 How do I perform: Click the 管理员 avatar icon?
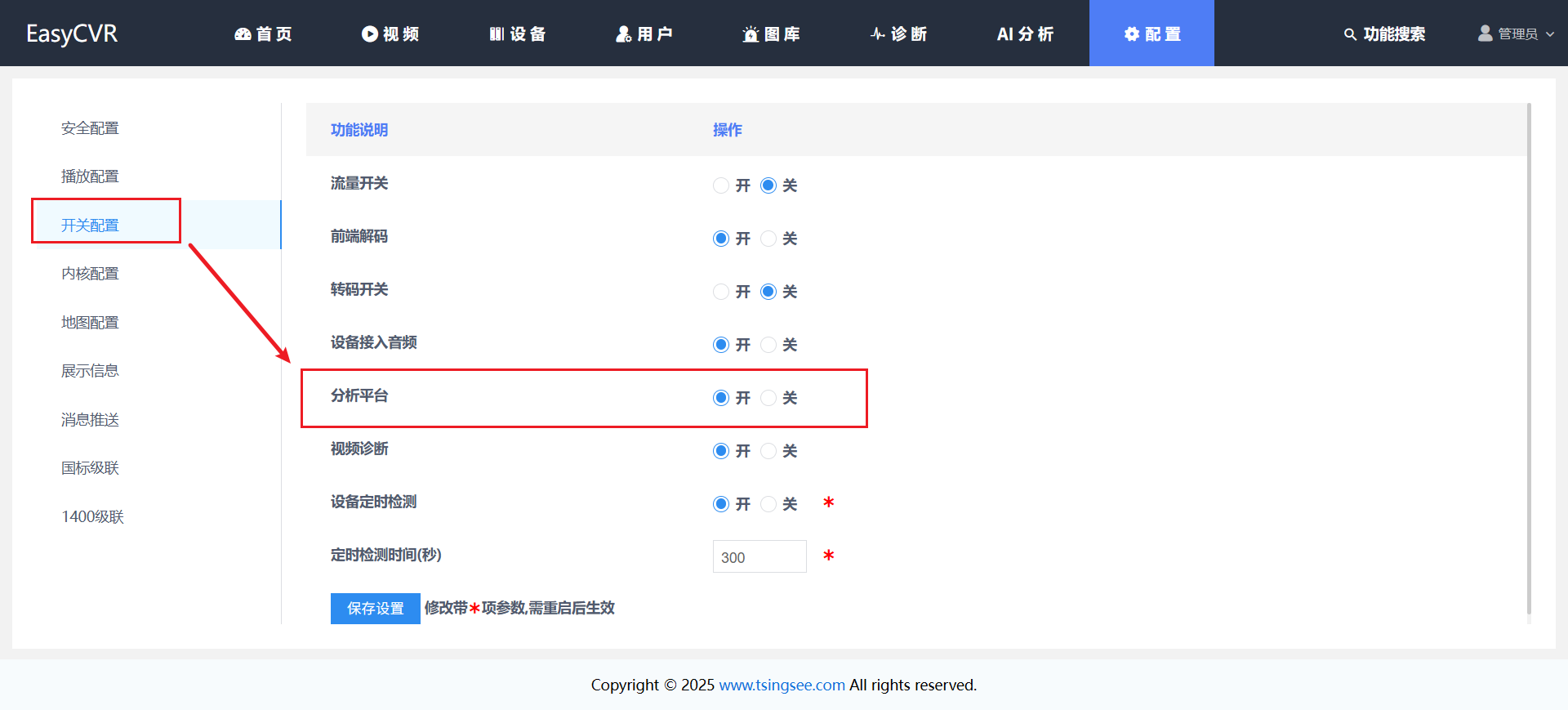(x=1486, y=33)
